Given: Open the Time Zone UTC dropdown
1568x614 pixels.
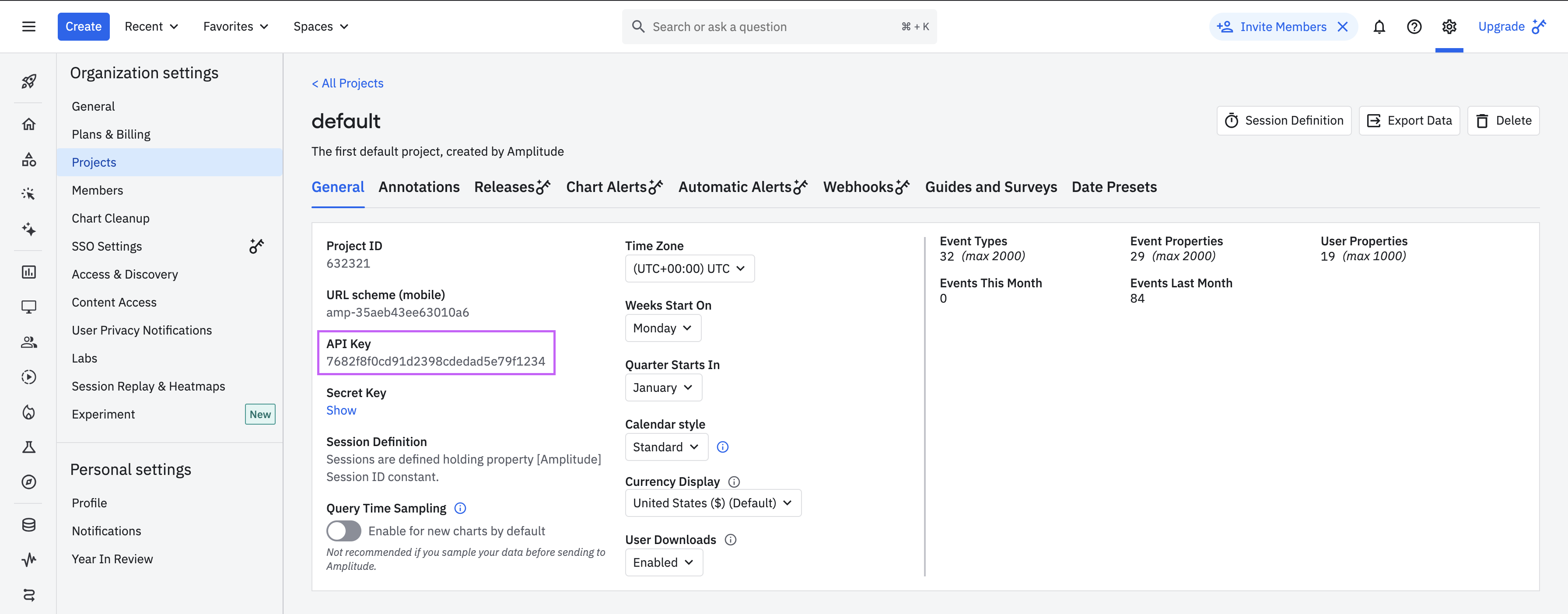Looking at the screenshot, I should 689,269.
